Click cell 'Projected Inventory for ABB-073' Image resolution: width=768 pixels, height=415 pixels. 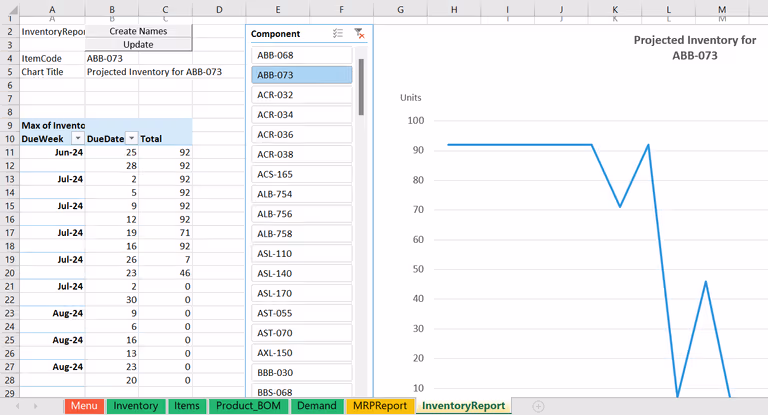[x=154, y=72]
